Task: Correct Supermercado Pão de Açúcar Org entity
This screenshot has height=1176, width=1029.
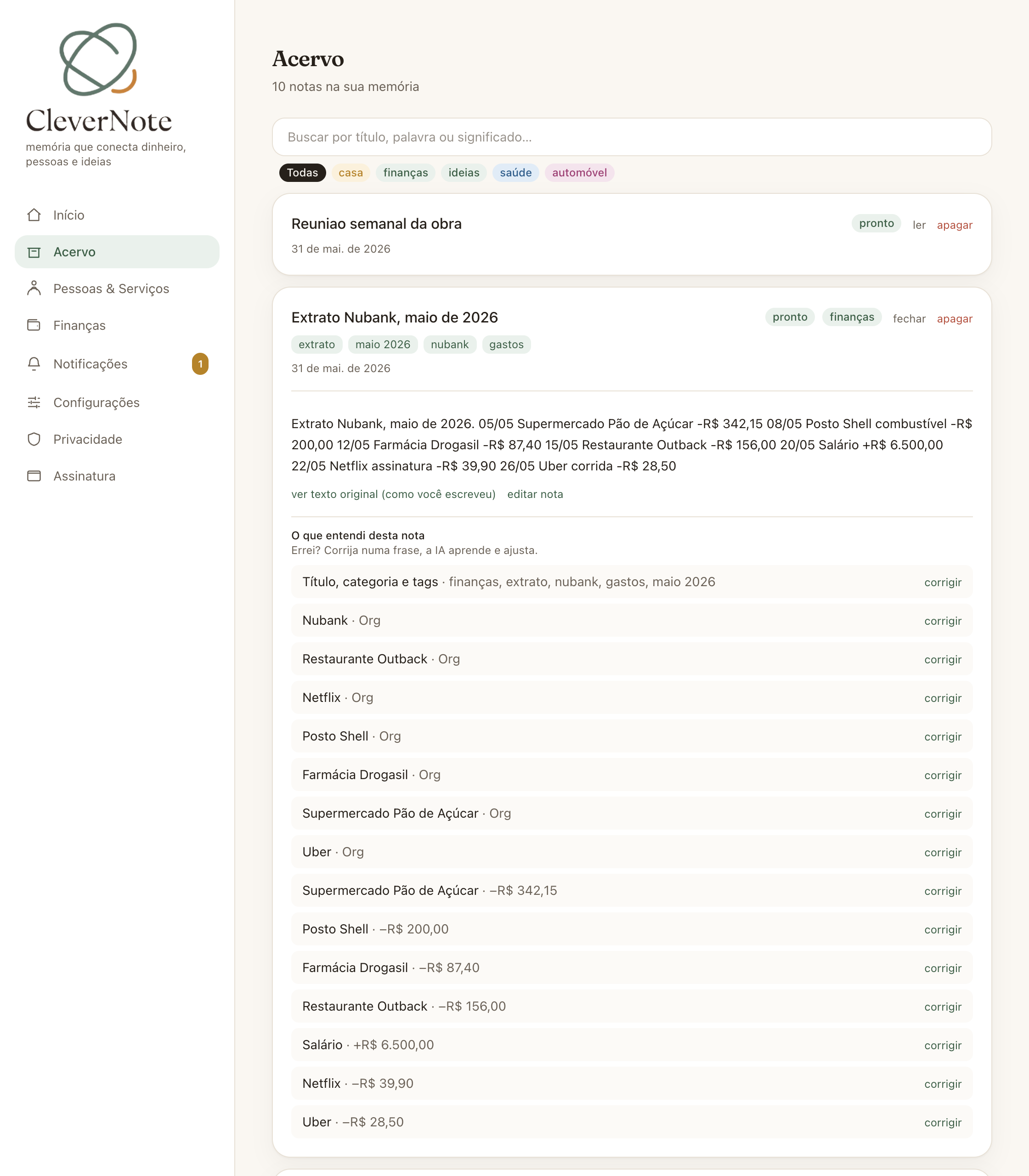Action: pyautogui.click(x=943, y=813)
